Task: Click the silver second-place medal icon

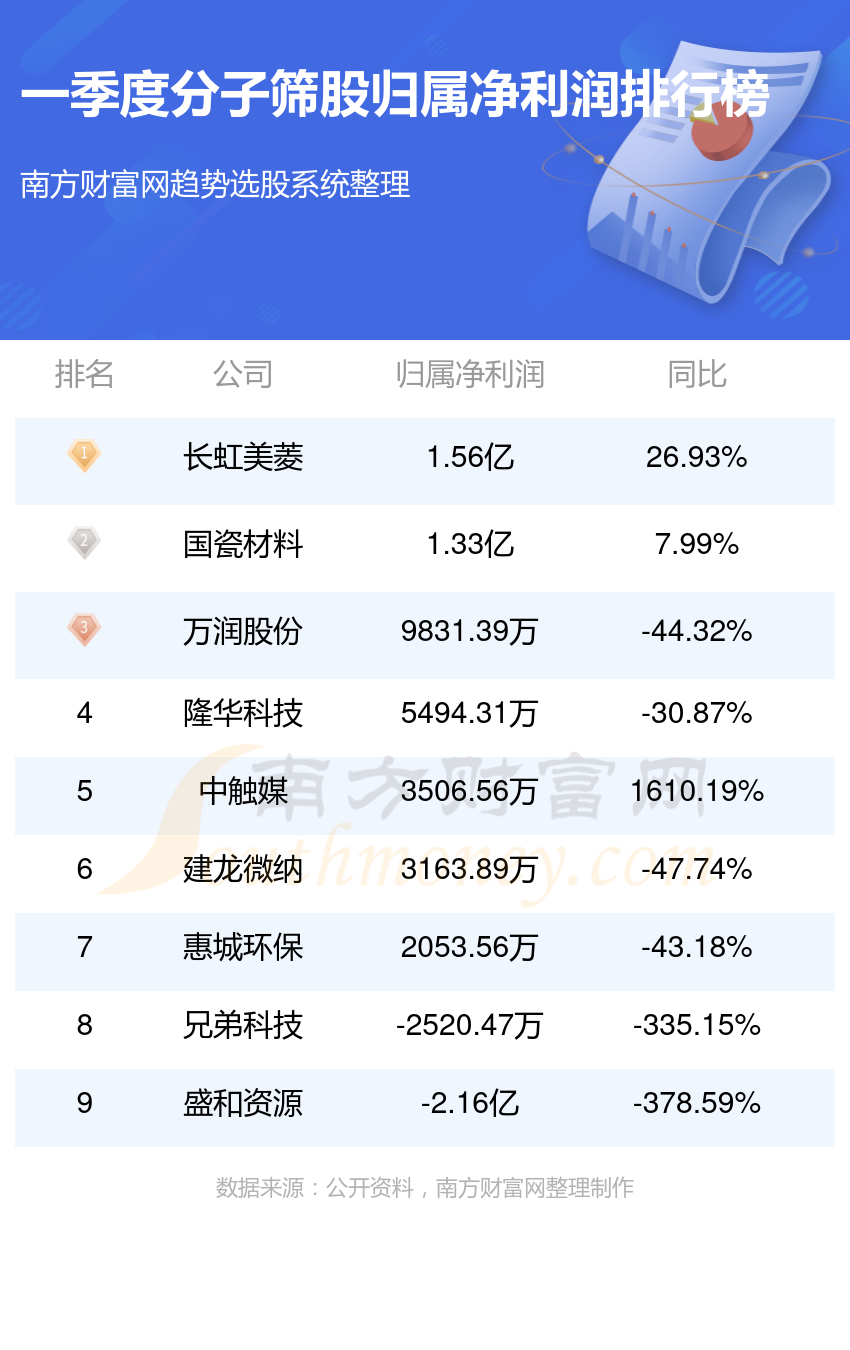Action: [x=84, y=543]
